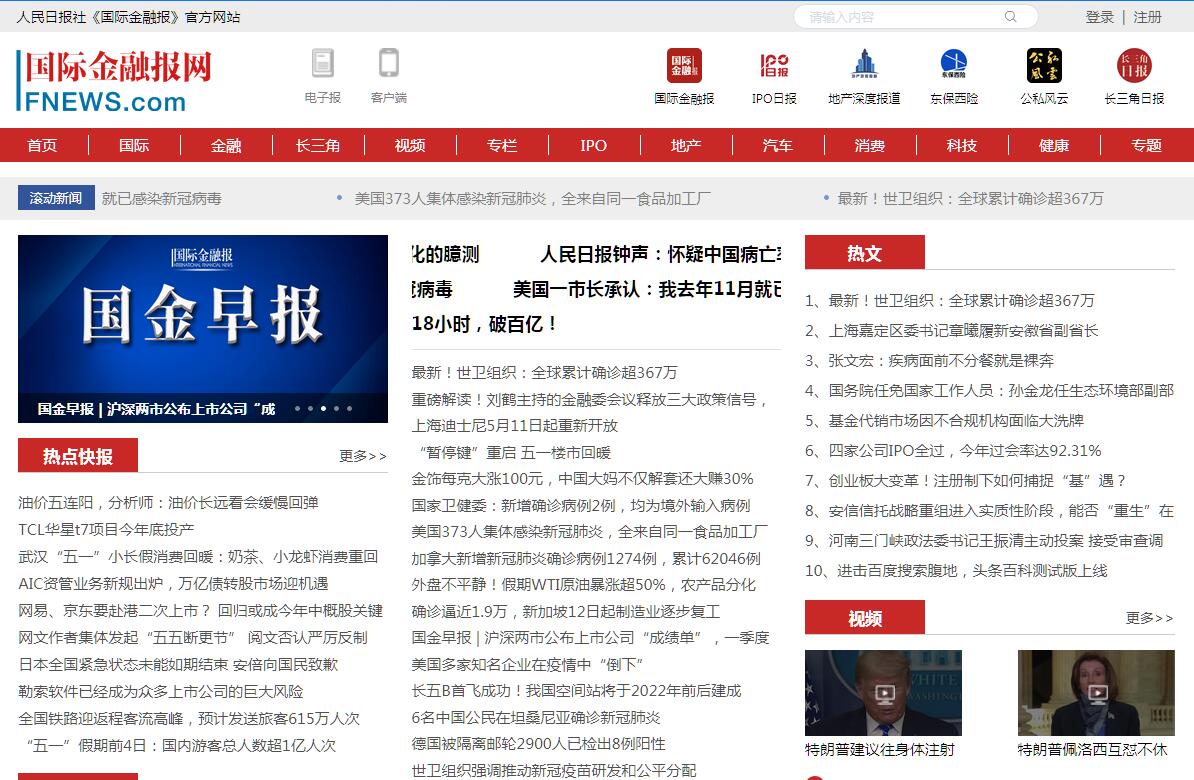Open the 电子报 e-paper icon
The width and height of the screenshot is (1194, 780).
tap(322, 64)
